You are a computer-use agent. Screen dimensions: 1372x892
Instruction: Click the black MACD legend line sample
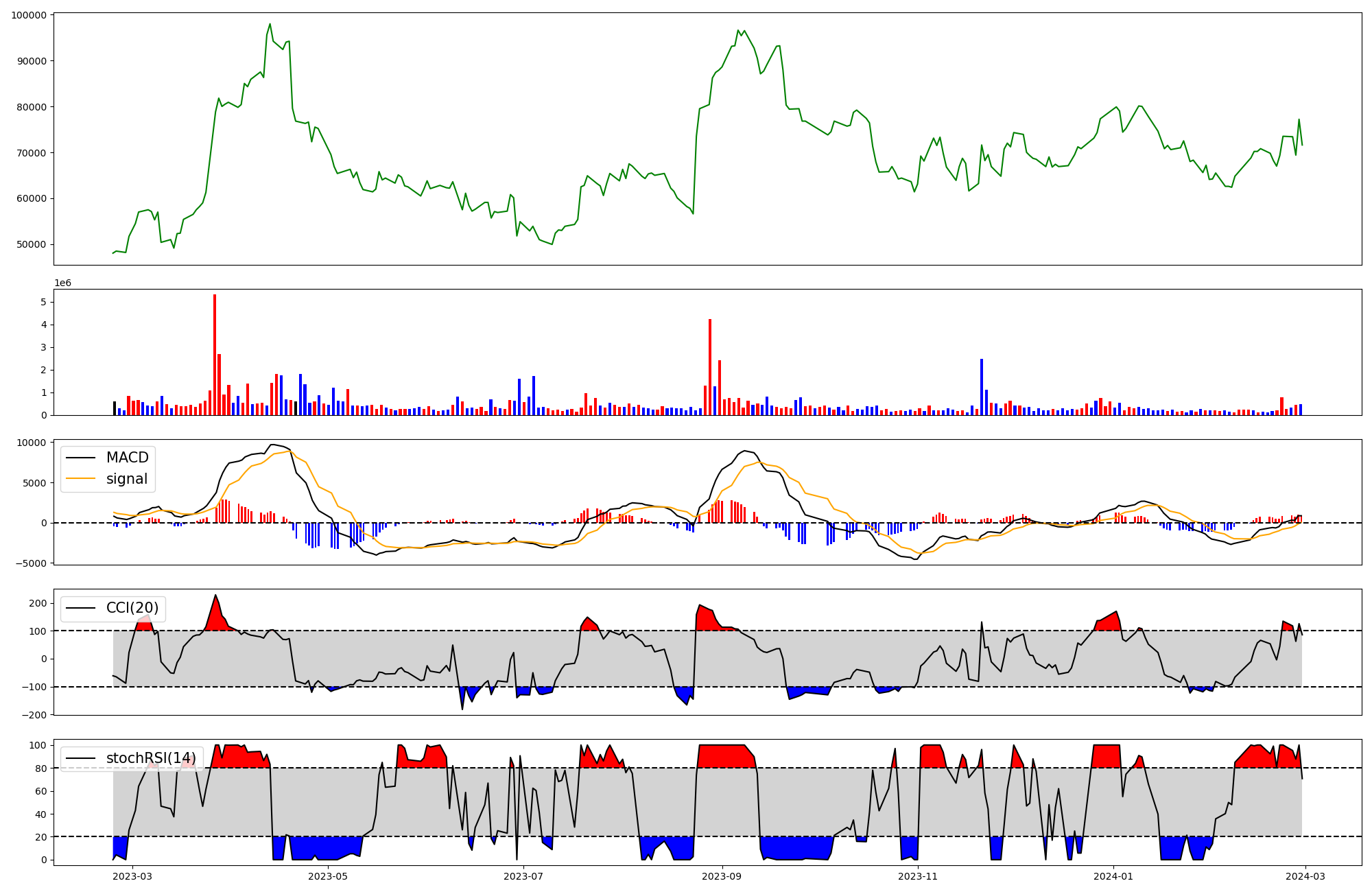[x=81, y=458]
